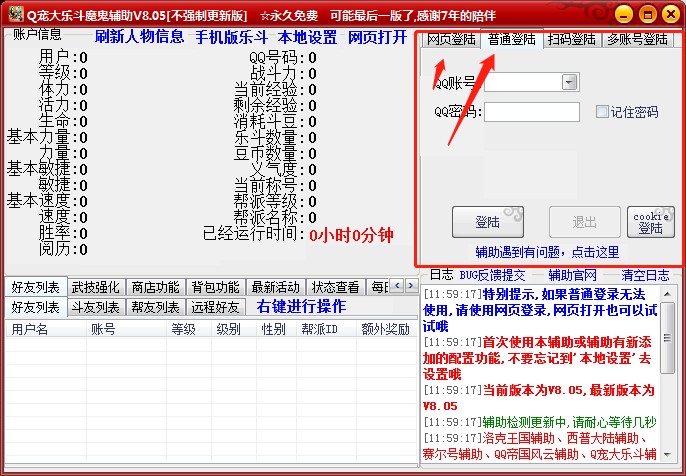Screen dimensions: 686x476
Task: Click 性别 column header
Action: [276, 329]
